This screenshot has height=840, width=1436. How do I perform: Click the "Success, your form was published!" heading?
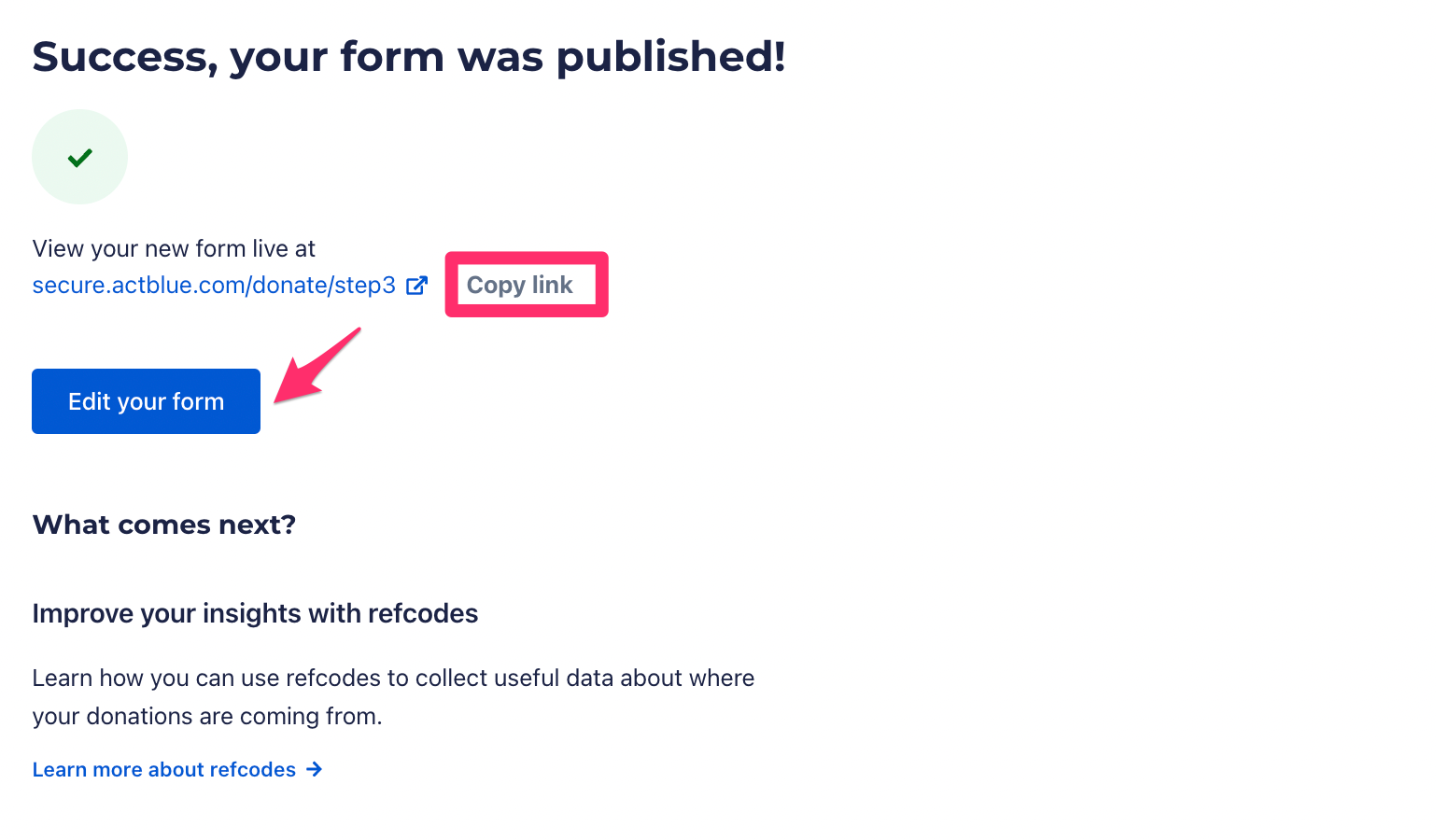point(409,56)
